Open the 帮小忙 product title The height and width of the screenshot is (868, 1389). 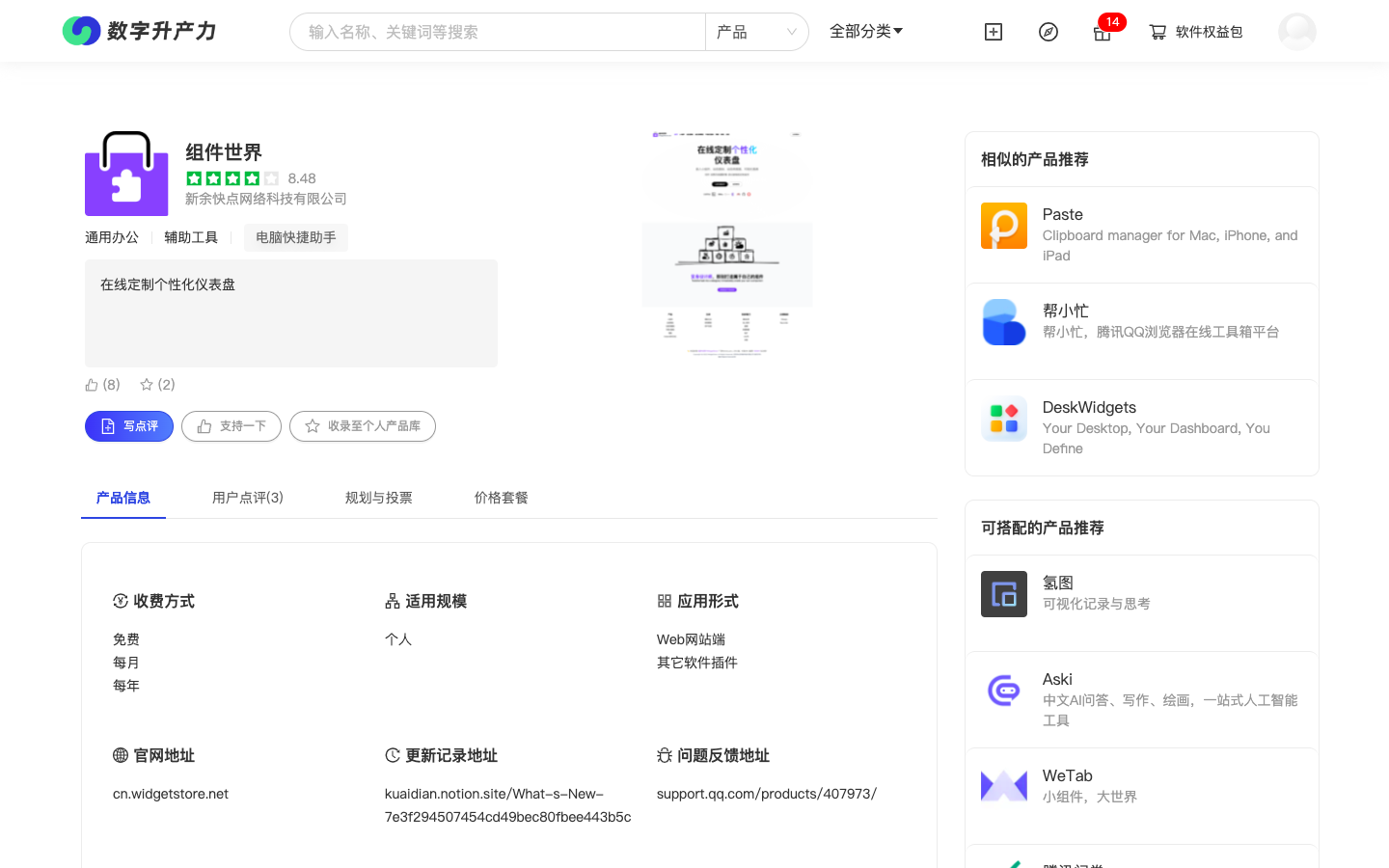(1066, 311)
